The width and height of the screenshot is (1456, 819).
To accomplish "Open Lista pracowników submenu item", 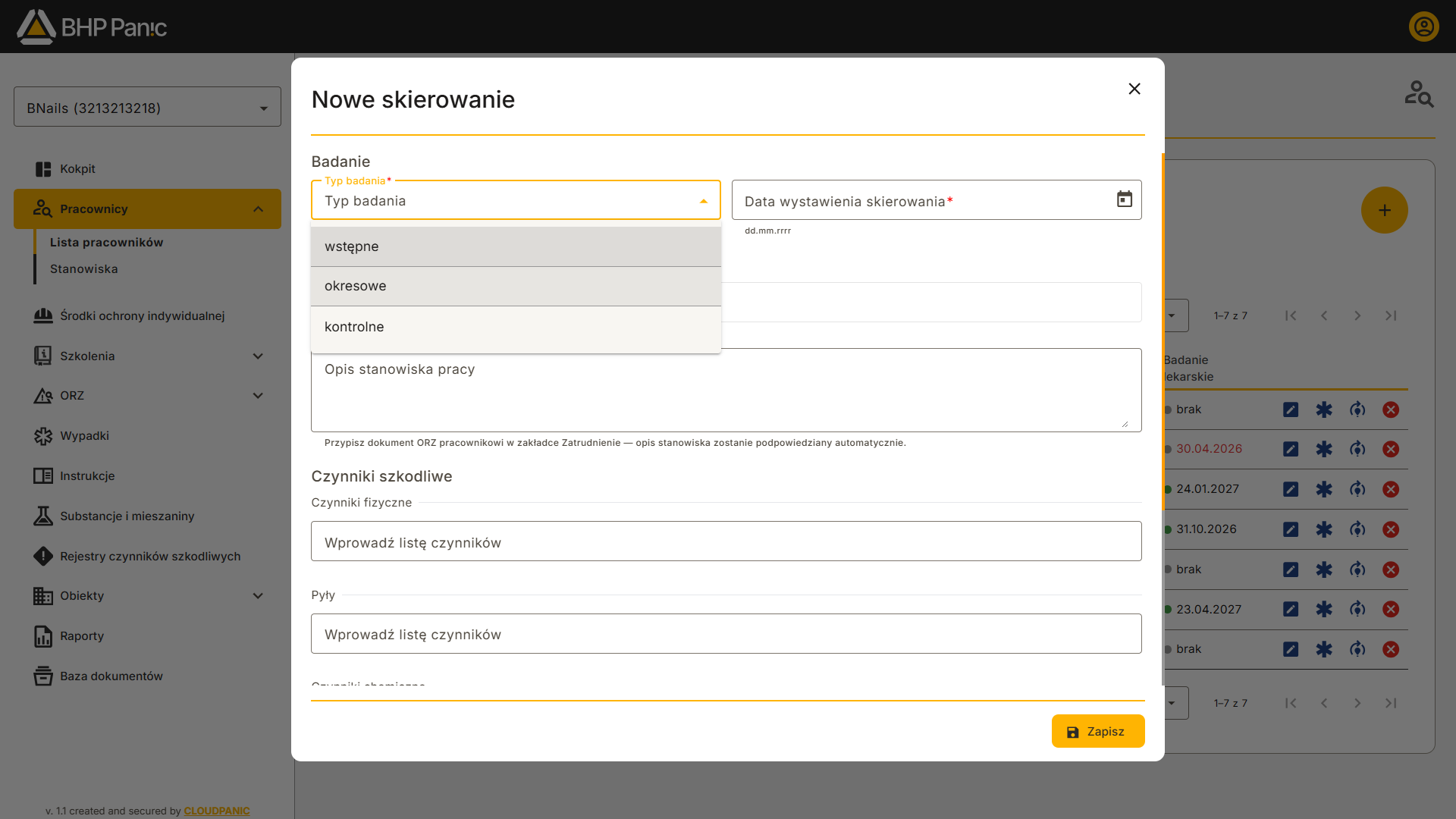I will pos(106,242).
